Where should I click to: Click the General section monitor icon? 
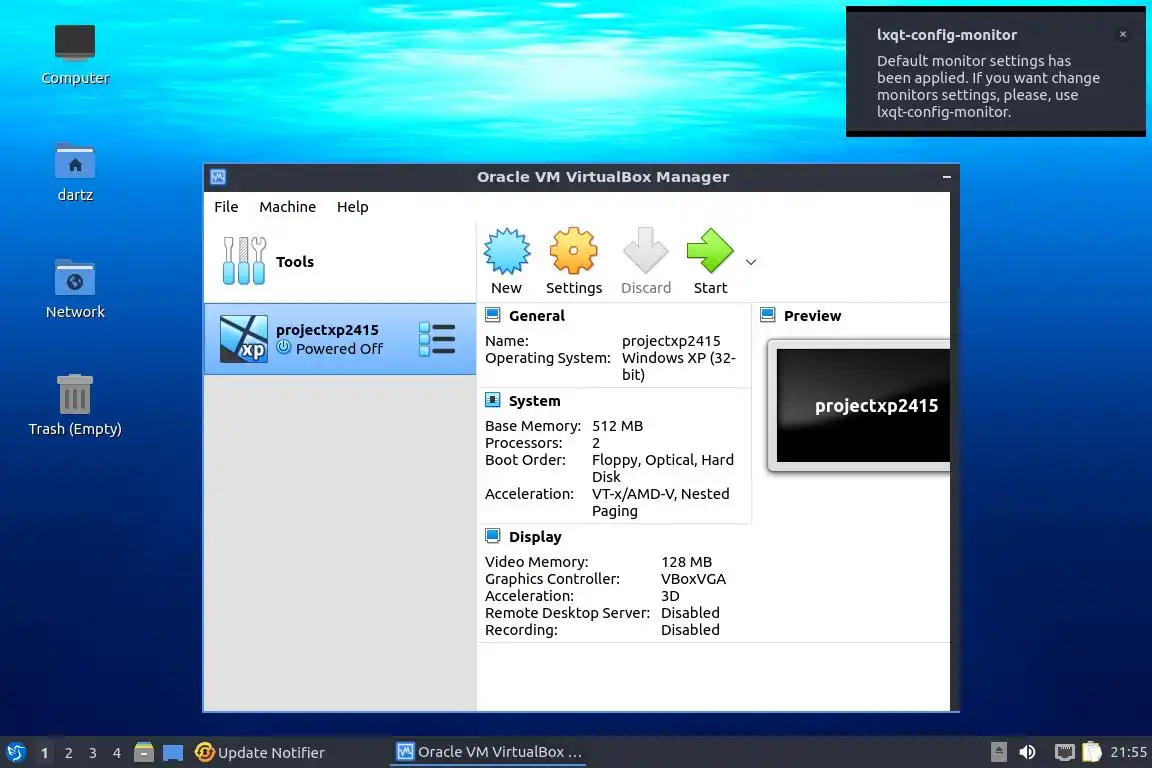click(x=493, y=315)
